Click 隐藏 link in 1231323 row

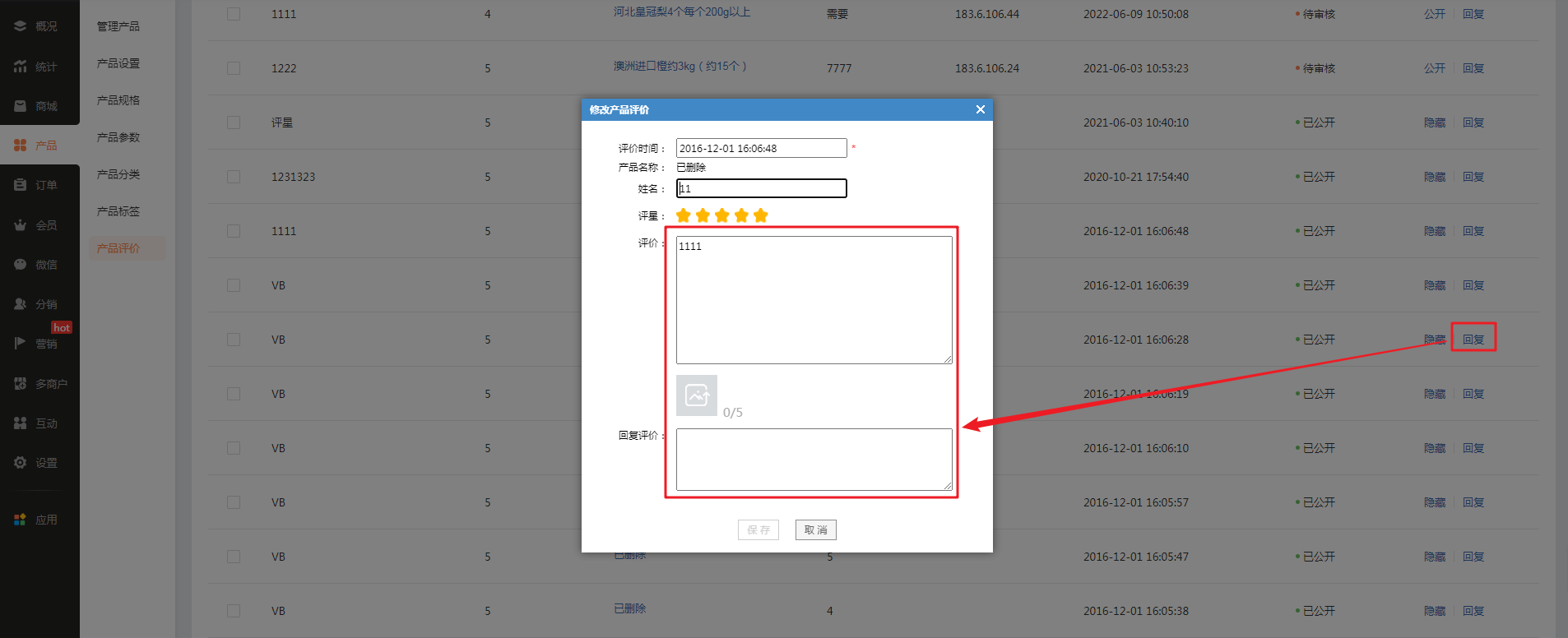(1435, 177)
